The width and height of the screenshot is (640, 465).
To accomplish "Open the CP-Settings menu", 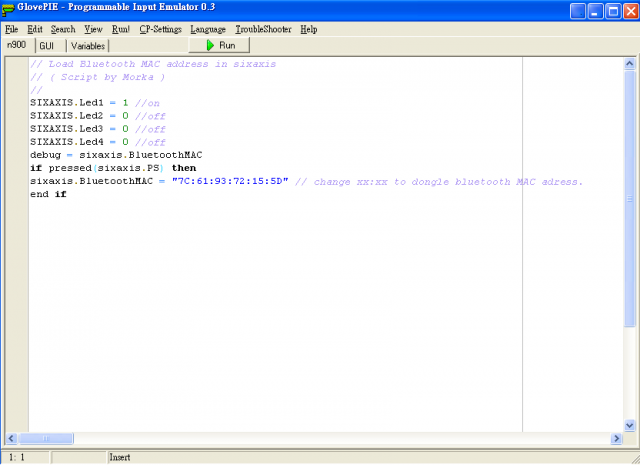I will 160,29.
